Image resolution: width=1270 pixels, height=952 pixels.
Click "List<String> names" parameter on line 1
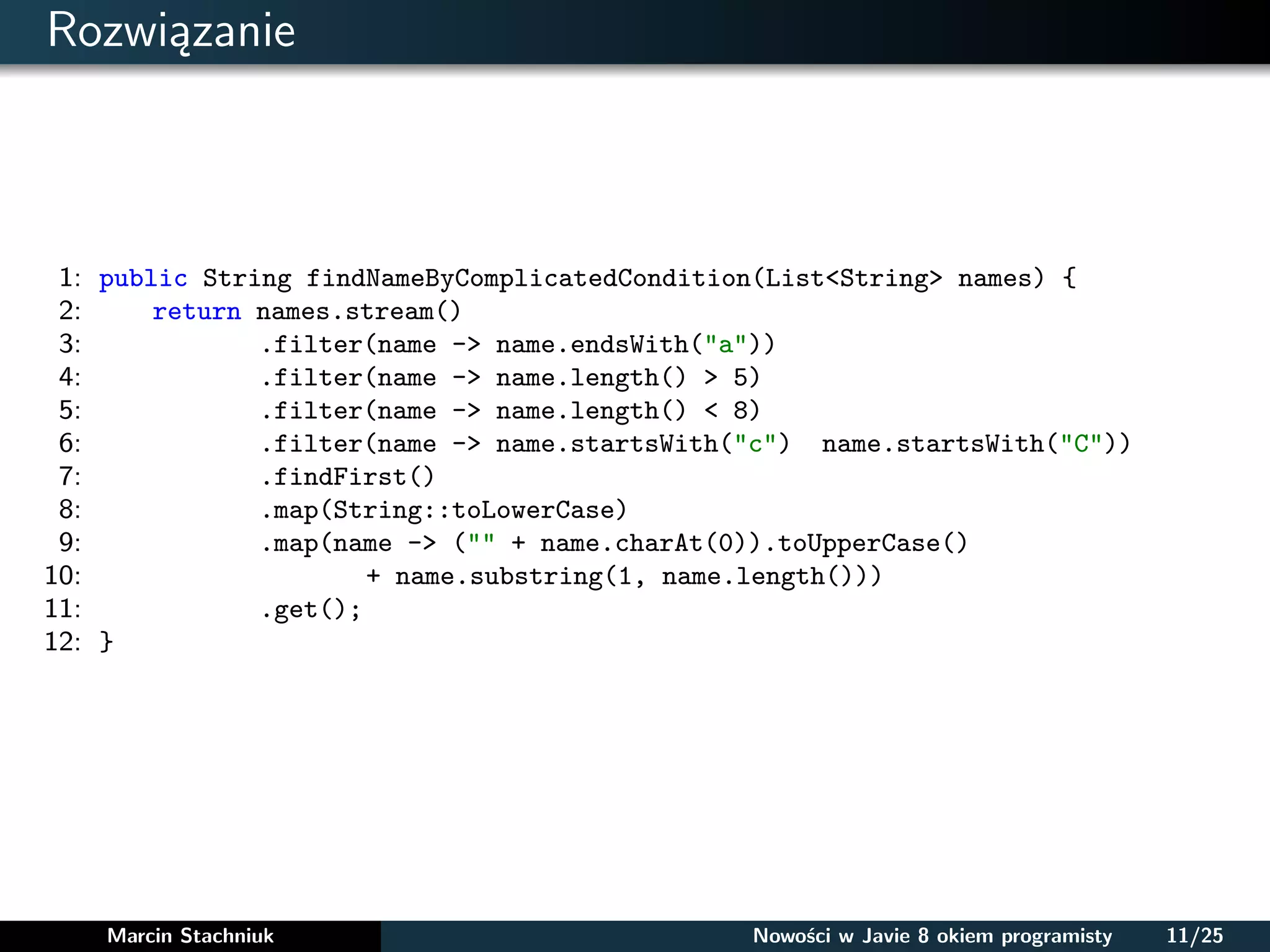tap(899, 279)
